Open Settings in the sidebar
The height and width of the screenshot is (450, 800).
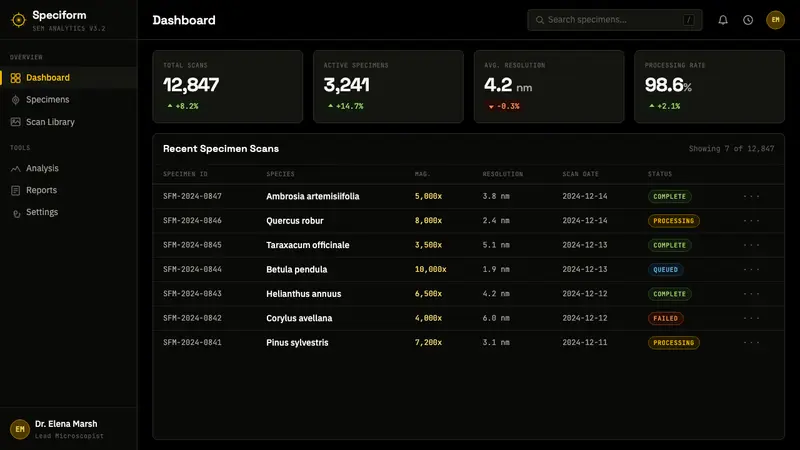[x=68, y=212]
